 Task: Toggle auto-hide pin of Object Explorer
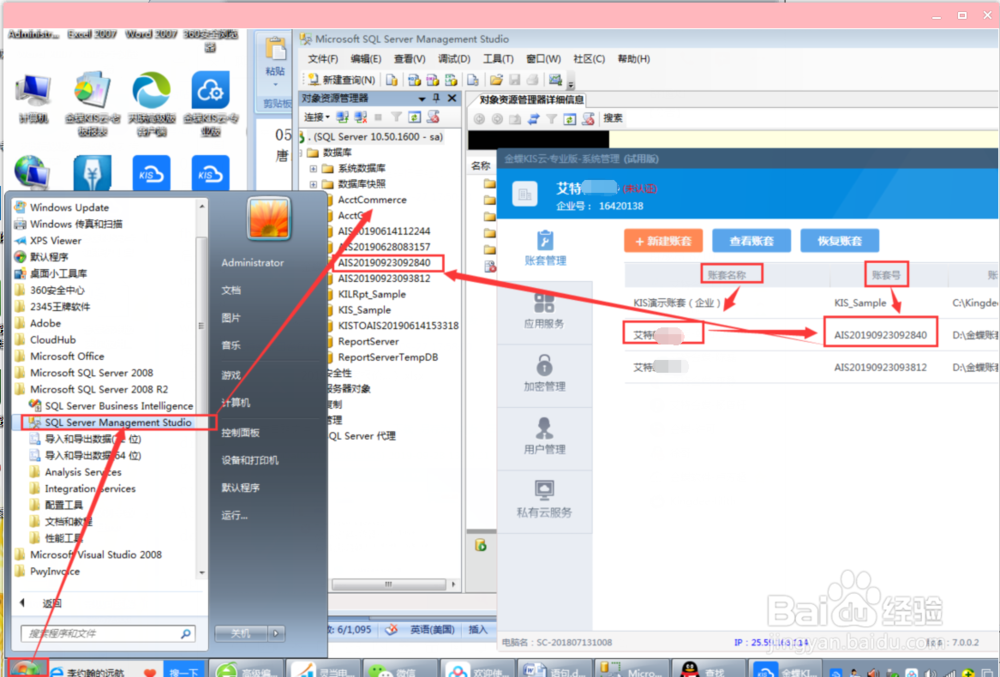coord(436,98)
